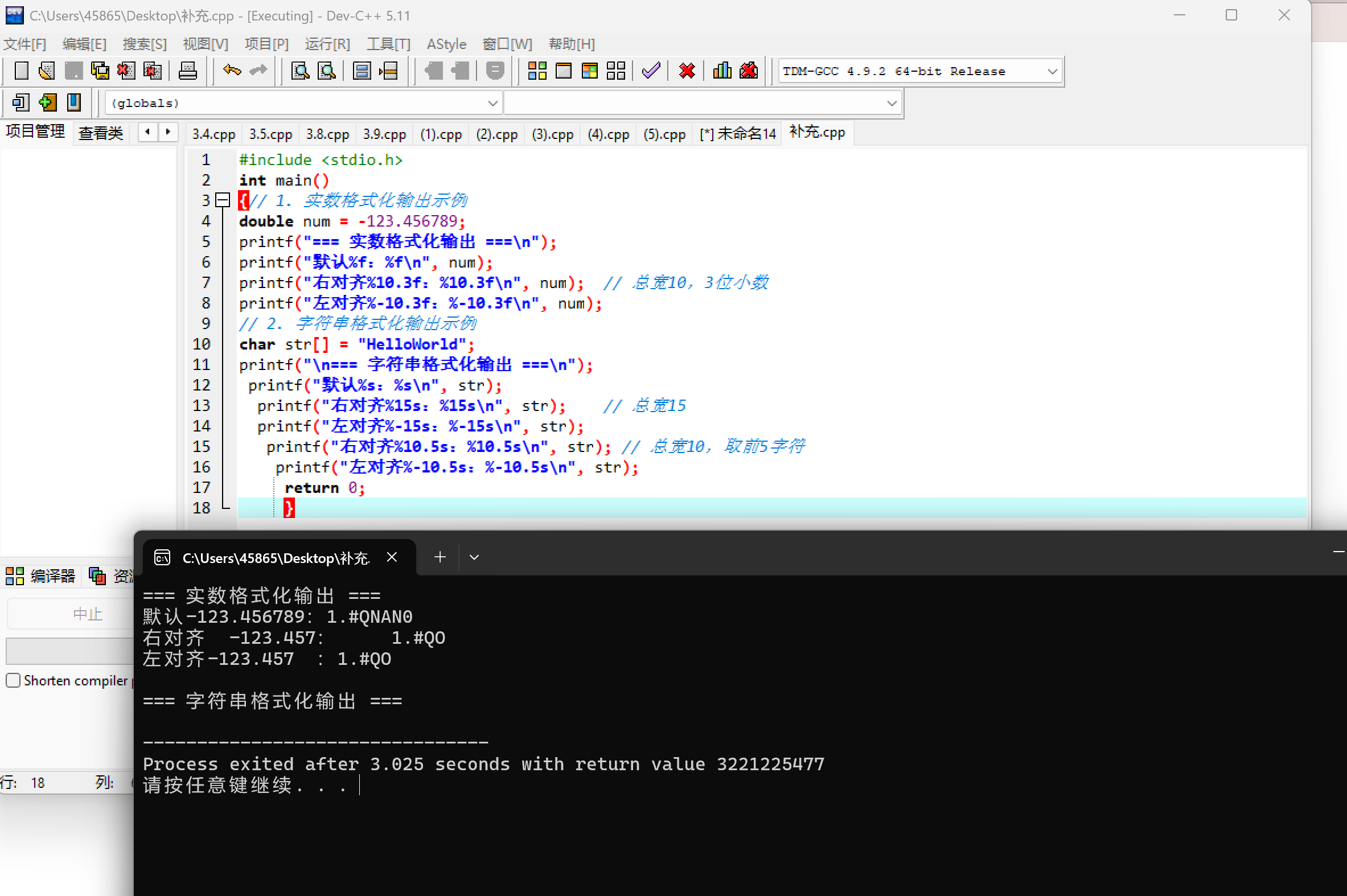The width and height of the screenshot is (1347, 896).
Task: Click the 中止 abort button
Action: pyautogui.click(x=87, y=614)
